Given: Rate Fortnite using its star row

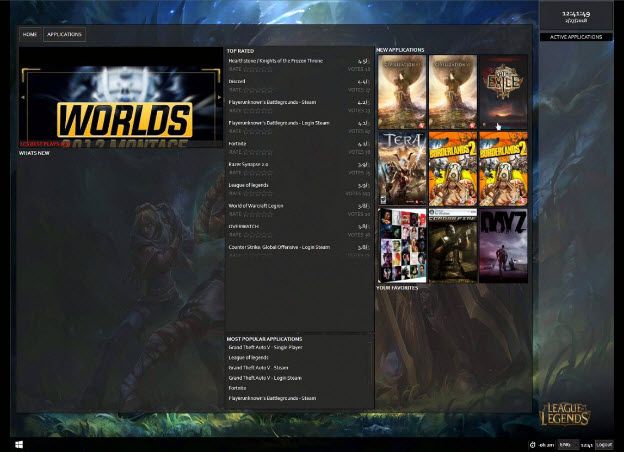Looking at the screenshot, I should 257,152.
